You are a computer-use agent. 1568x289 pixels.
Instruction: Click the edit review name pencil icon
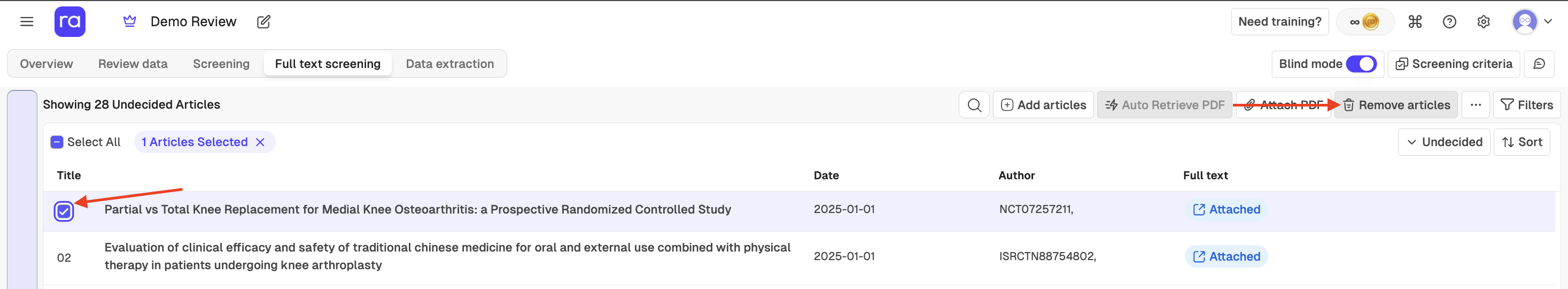pyautogui.click(x=263, y=22)
